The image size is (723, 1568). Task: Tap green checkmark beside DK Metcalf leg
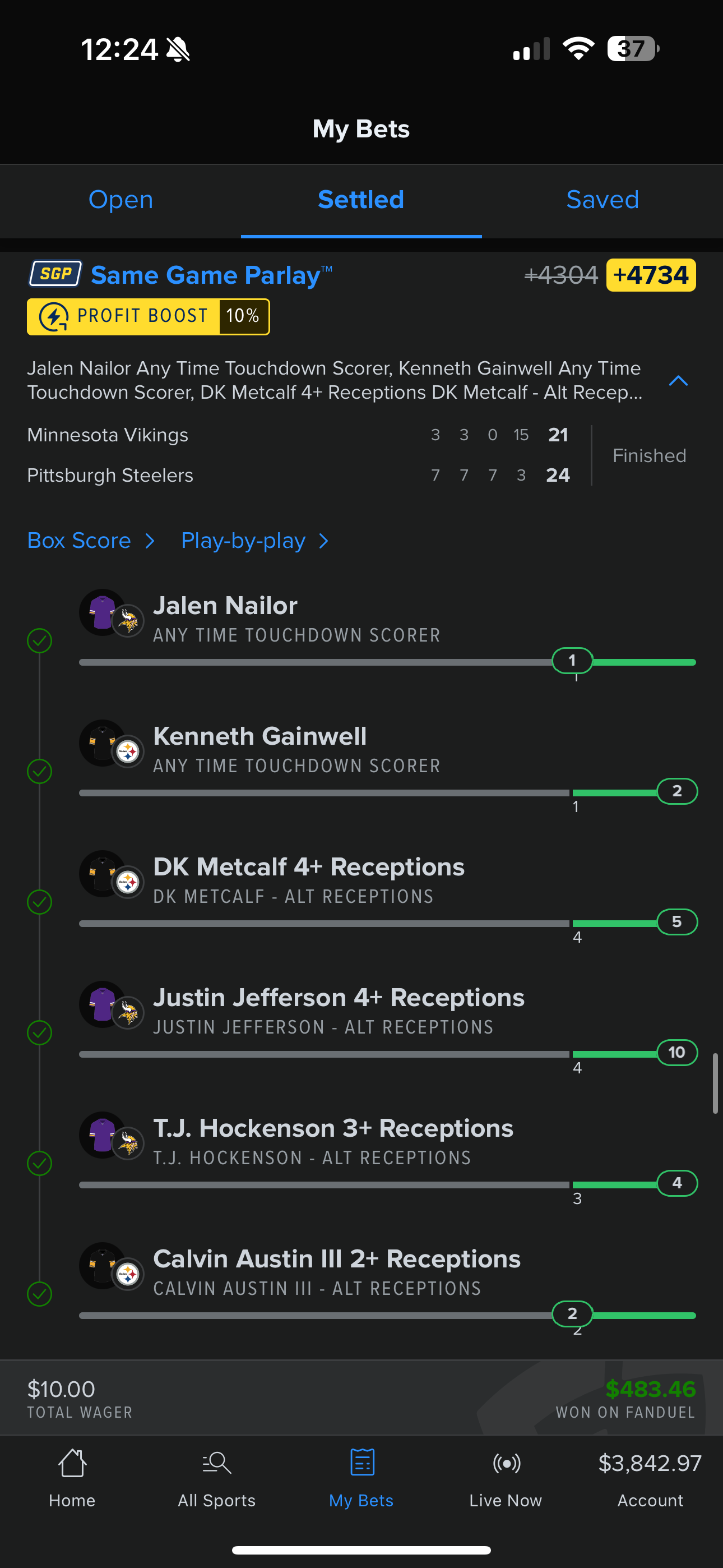(40, 902)
